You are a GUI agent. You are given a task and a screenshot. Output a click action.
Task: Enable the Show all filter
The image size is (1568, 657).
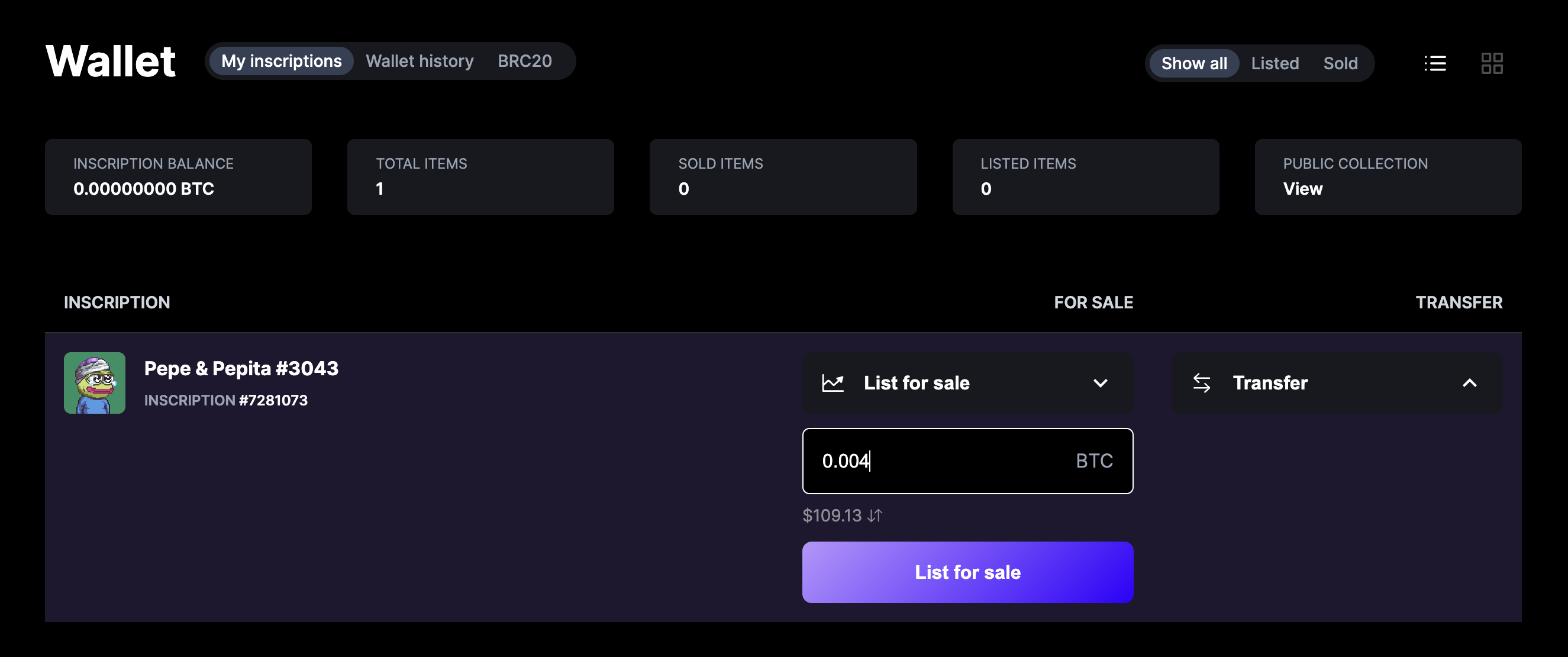[1192, 63]
